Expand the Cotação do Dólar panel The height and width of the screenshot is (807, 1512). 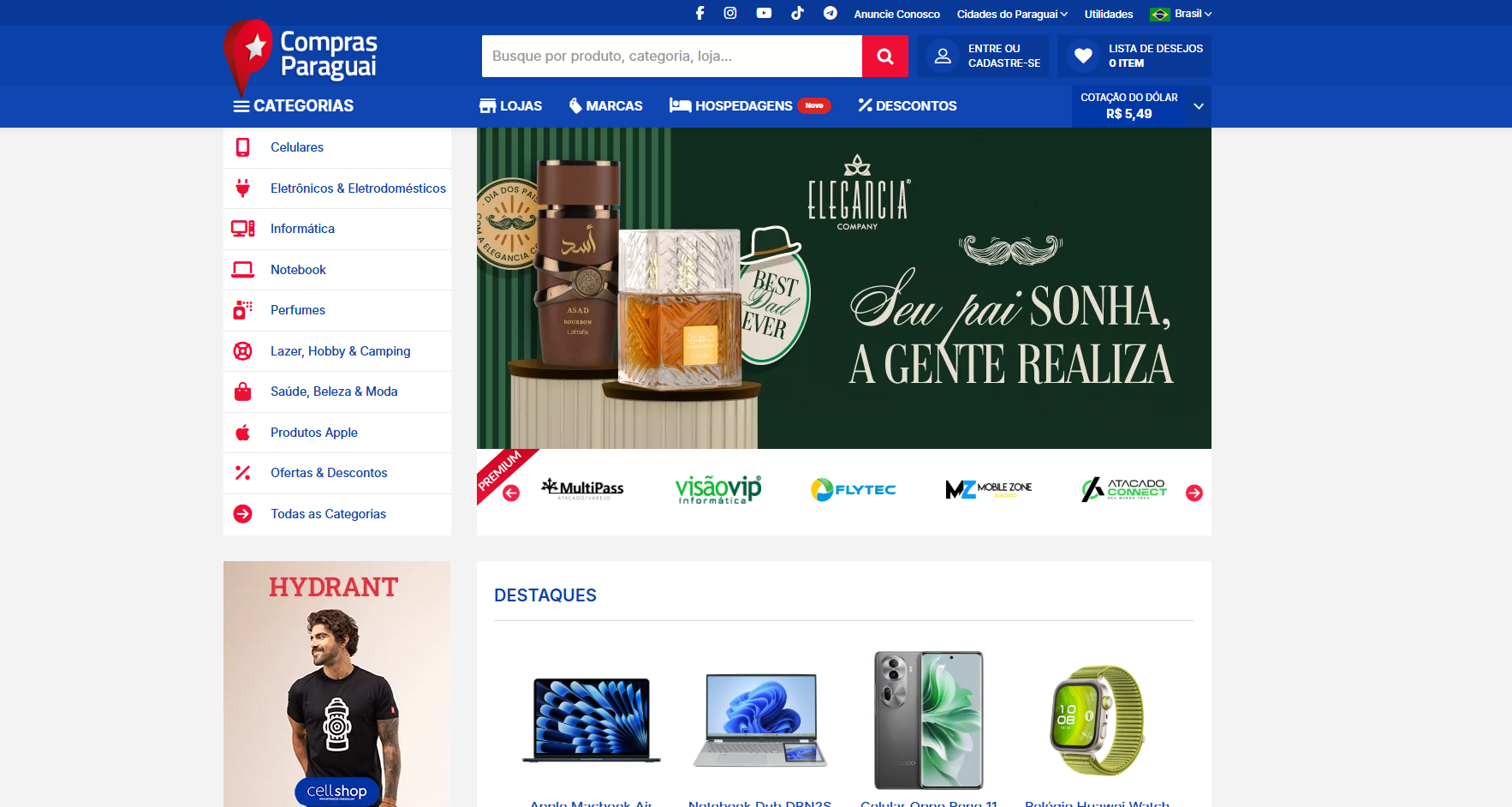click(1199, 106)
